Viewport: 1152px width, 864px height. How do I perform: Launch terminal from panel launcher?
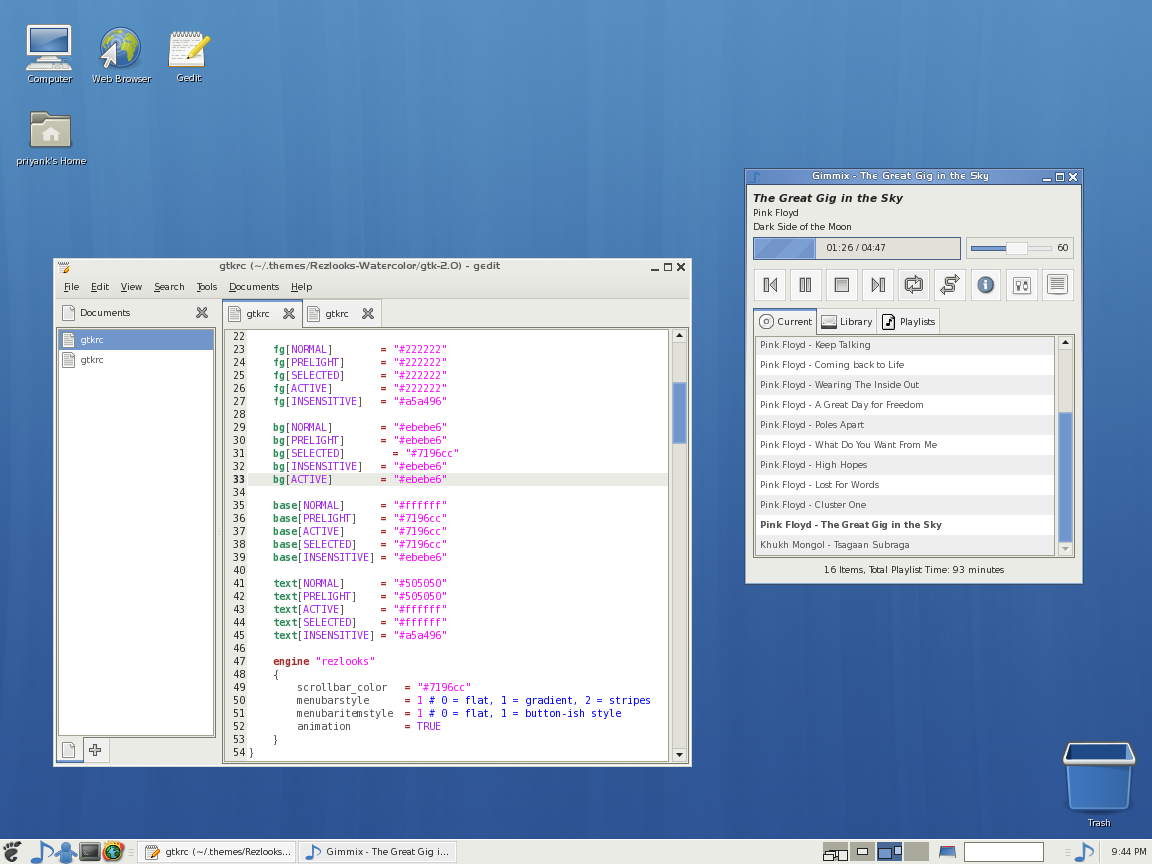point(90,852)
